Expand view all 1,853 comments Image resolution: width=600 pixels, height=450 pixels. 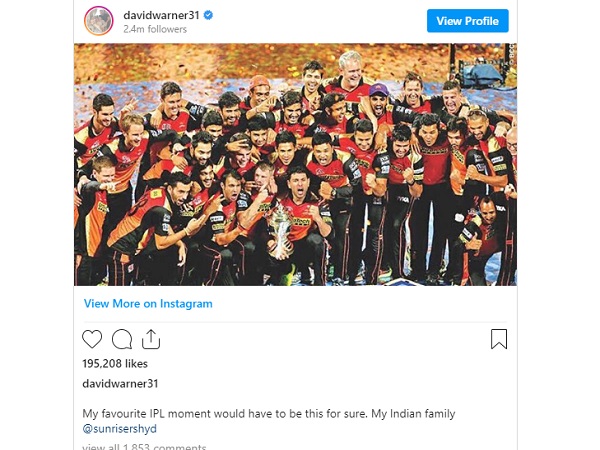tap(144, 447)
